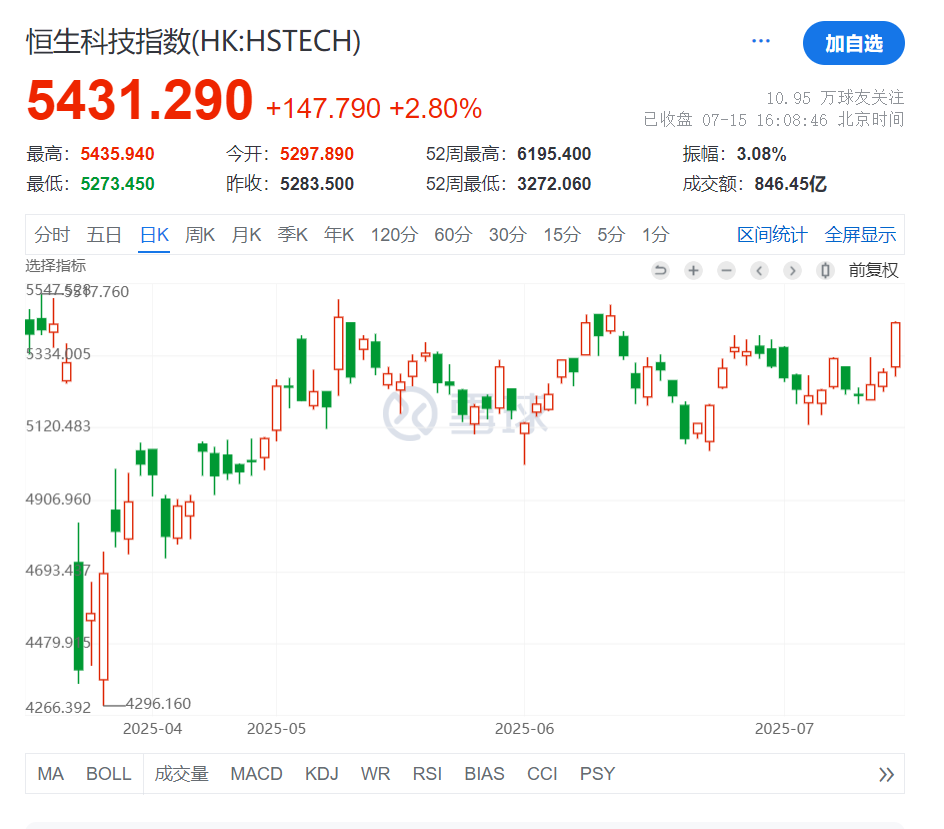Image resolution: width=944 pixels, height=829 pixels.
Task: Zoom in chart with plus icon
Action: coord(694,270)
